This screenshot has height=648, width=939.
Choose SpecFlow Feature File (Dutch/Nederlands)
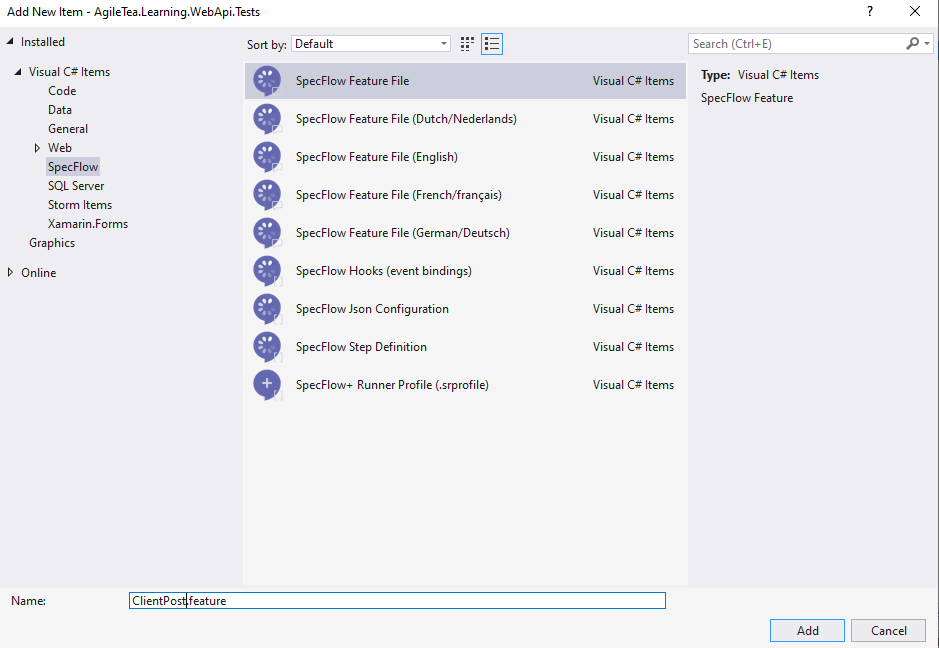[465, 119]
